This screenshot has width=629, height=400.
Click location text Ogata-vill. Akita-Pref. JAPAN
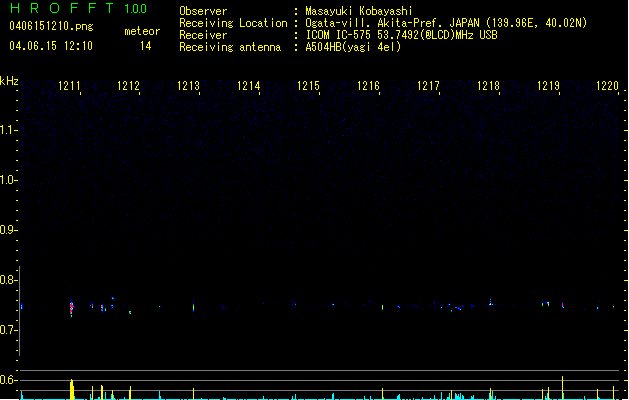(x=392, y=23)
